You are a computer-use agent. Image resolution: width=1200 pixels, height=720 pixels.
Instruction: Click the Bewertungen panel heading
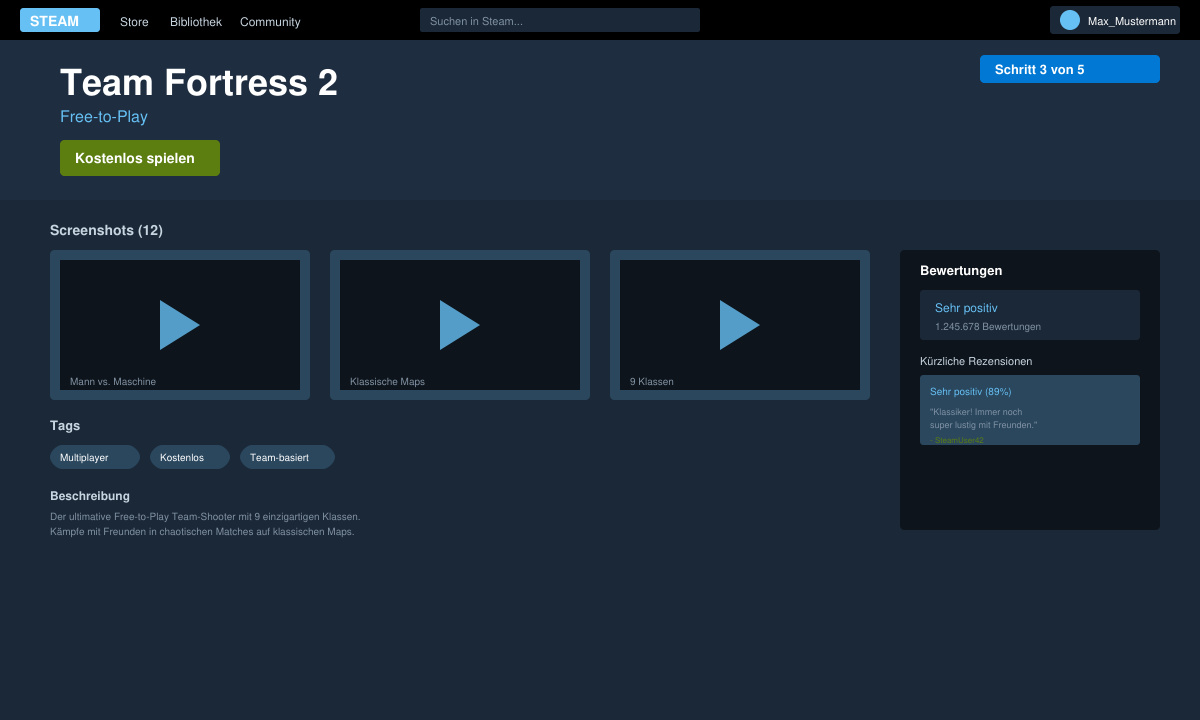961,271
